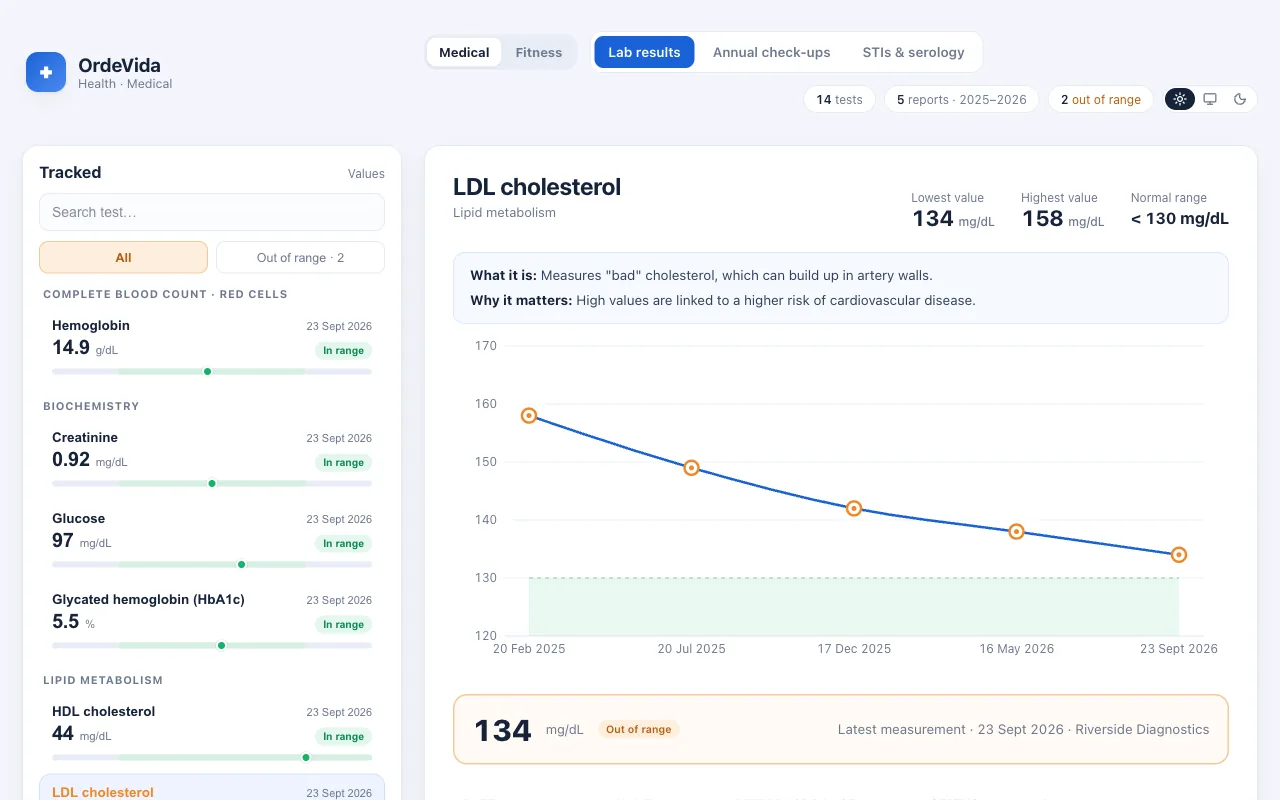
Task: Select the Creatinine test row
Action: [212, 460]
